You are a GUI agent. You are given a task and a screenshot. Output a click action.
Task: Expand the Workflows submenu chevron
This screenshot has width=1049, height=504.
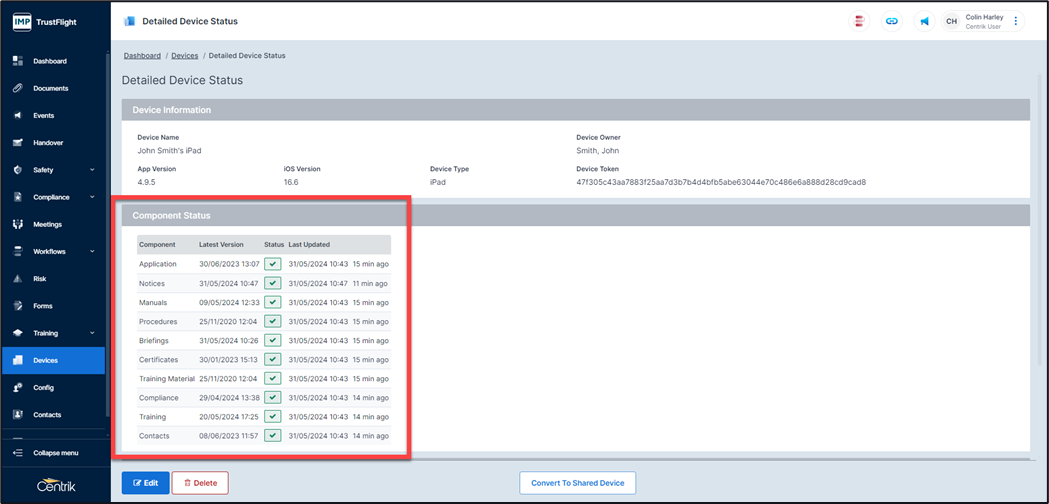tap(92, 251)
